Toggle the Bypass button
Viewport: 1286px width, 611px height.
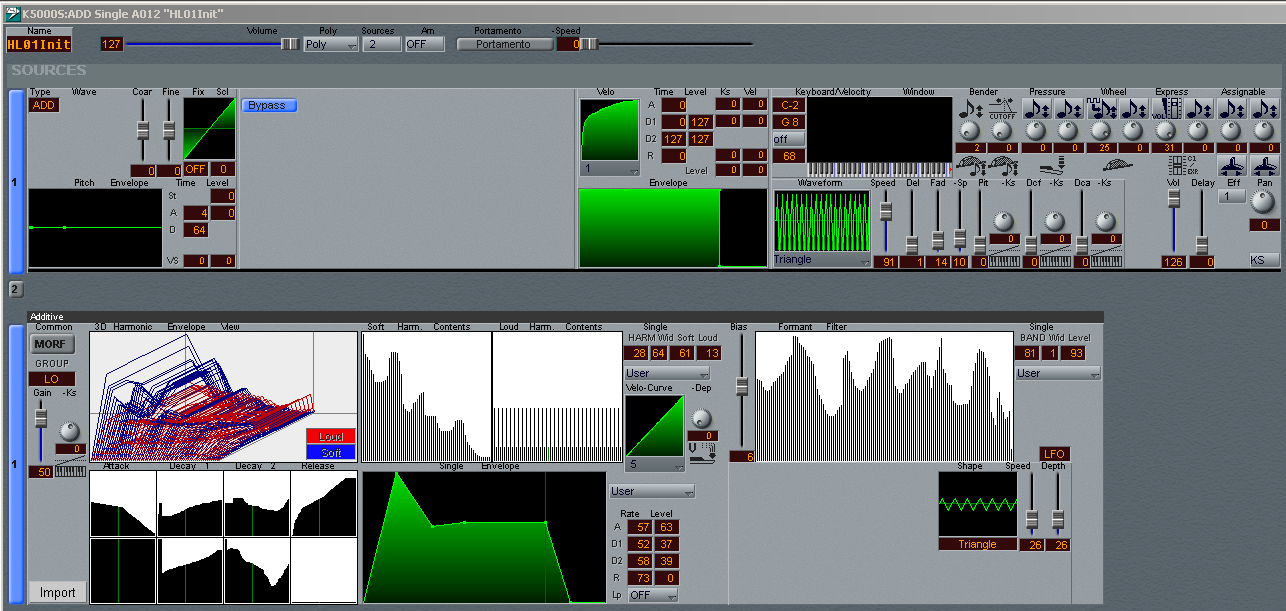tap(269, 105)
